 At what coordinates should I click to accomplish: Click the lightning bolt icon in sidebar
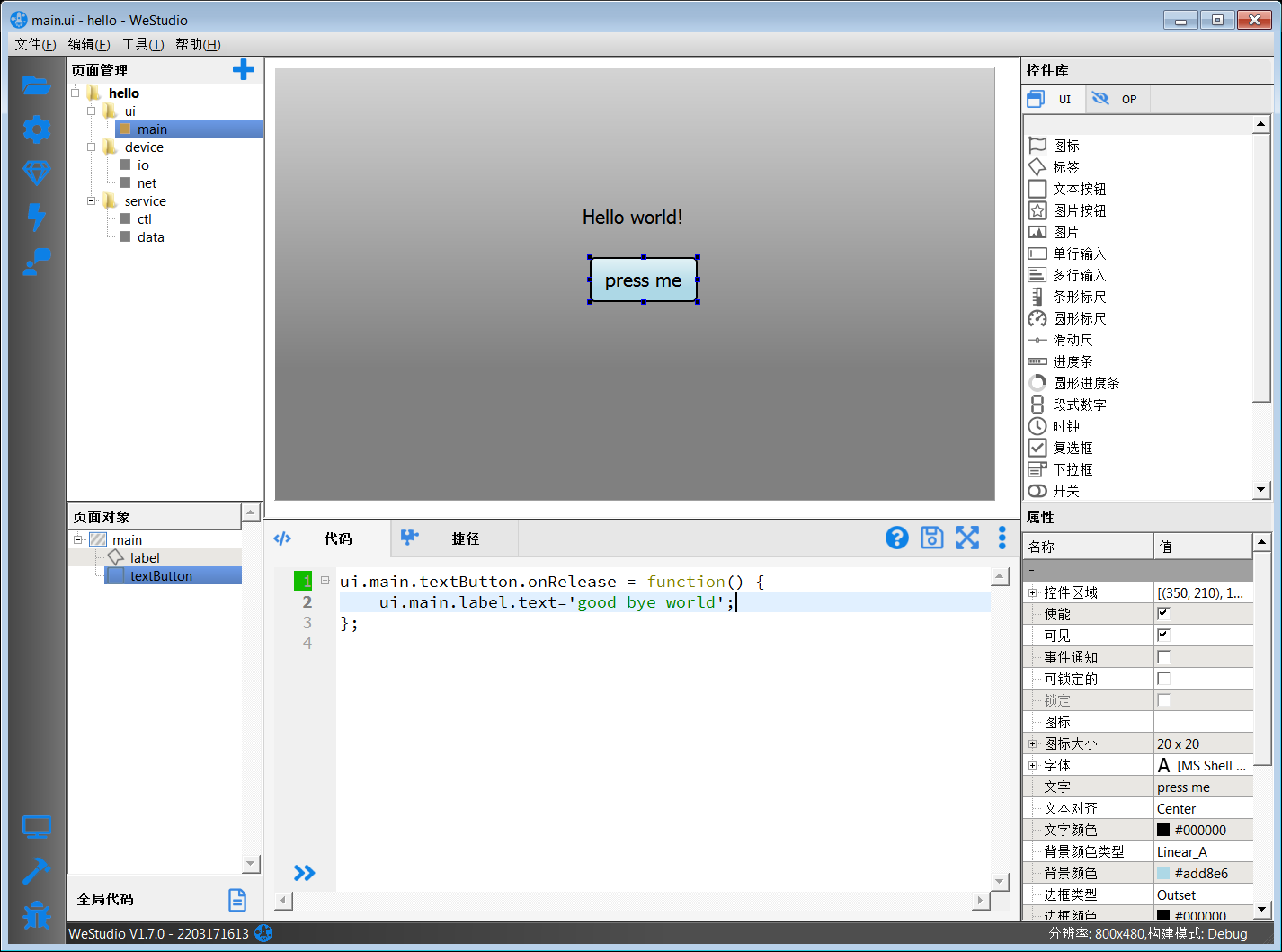point(36,217)
